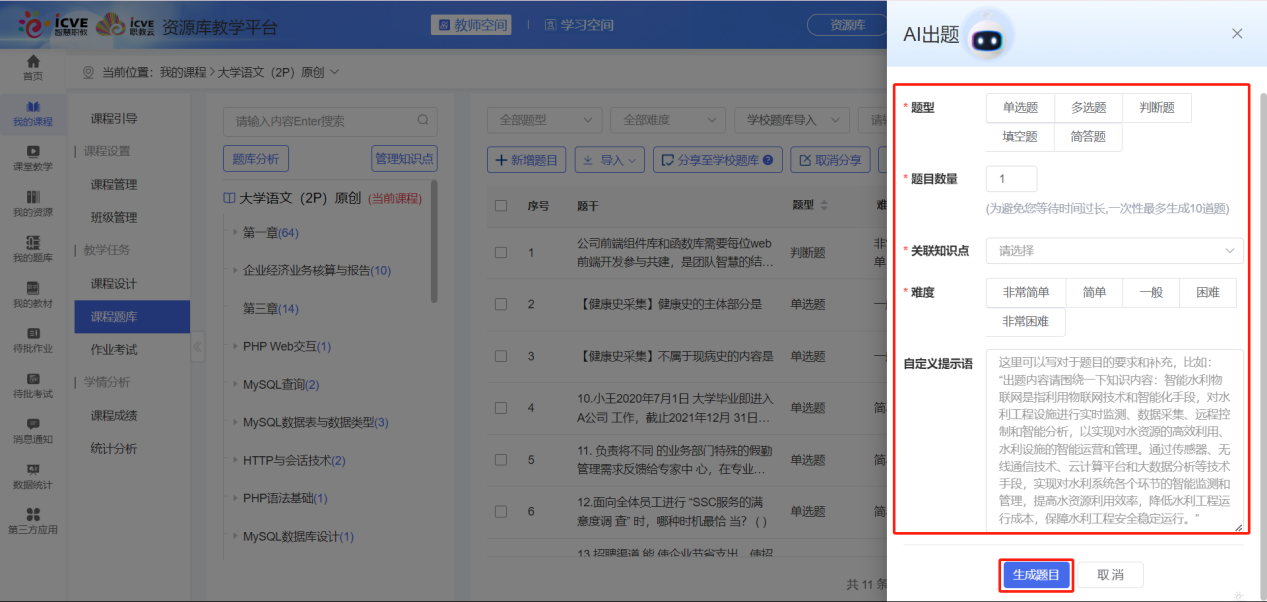Click 分享至学校题库 button
Screen dimensions: 1267x602
pos(717,158)
